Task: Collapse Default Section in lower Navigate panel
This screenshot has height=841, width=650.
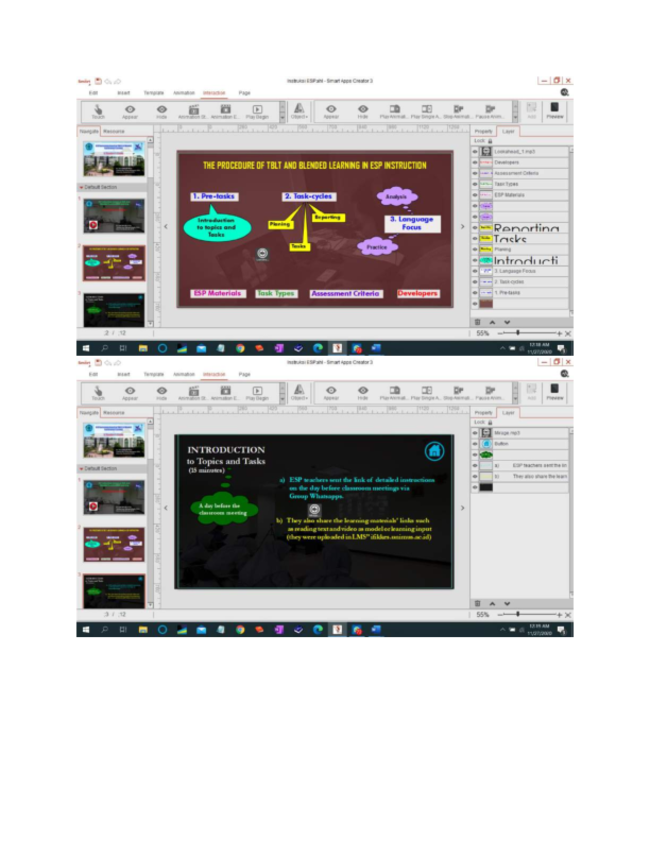Action: pos(82,468)
